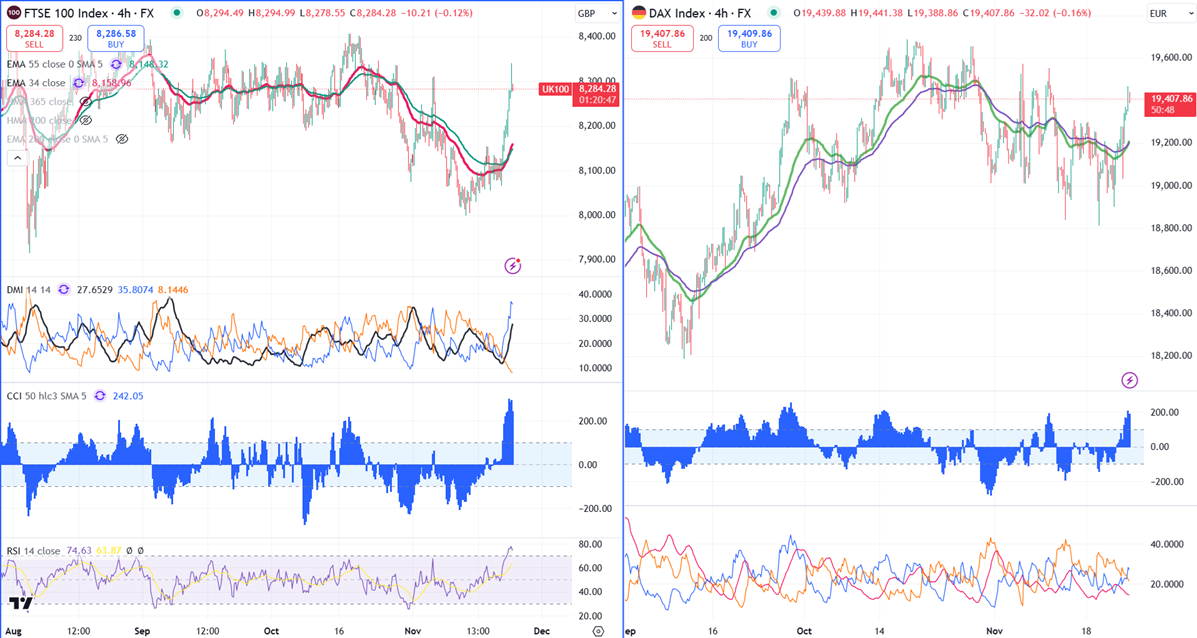Click the refresh icon beside EMA 34 indicator
The height and width of the screenshot is (638, 1197).
78,83
